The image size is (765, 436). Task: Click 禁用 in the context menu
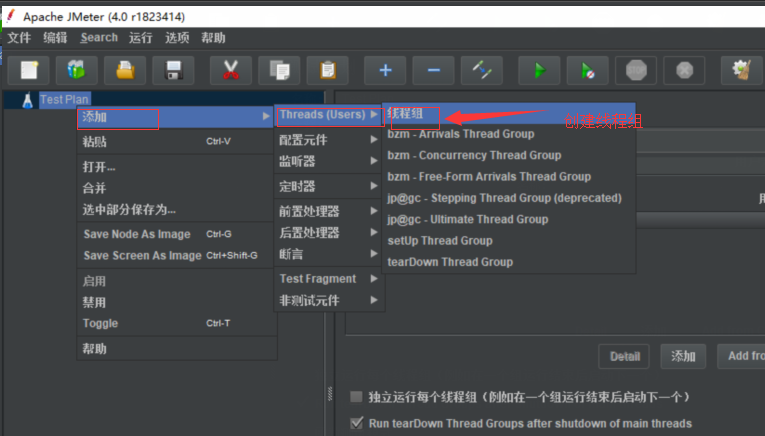point(176,302)
